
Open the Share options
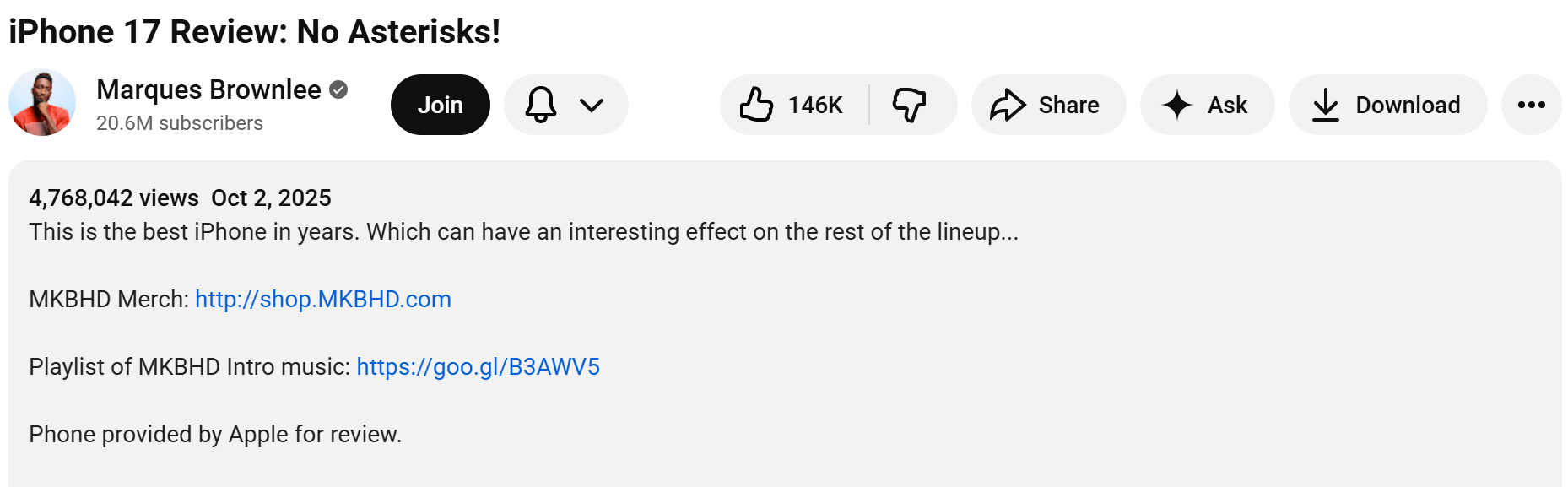1047,105
